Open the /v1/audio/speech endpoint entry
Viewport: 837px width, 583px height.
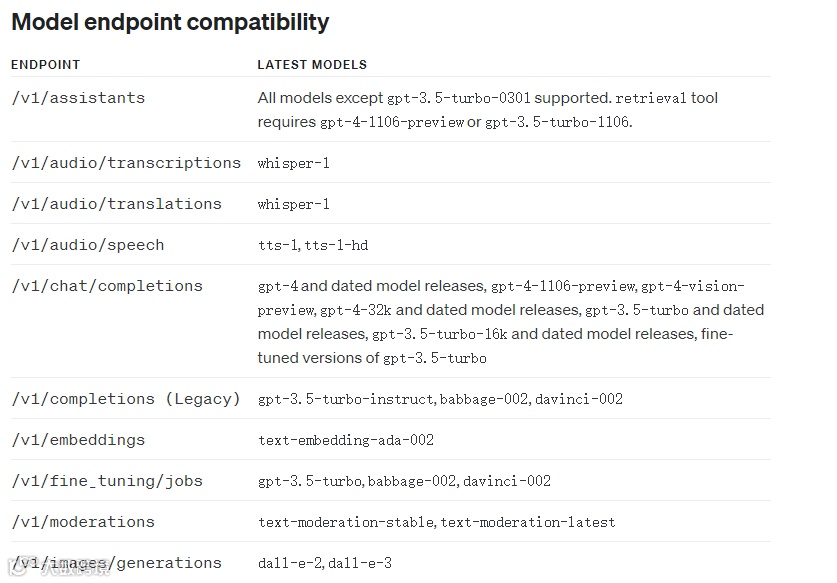coord(87,245)
